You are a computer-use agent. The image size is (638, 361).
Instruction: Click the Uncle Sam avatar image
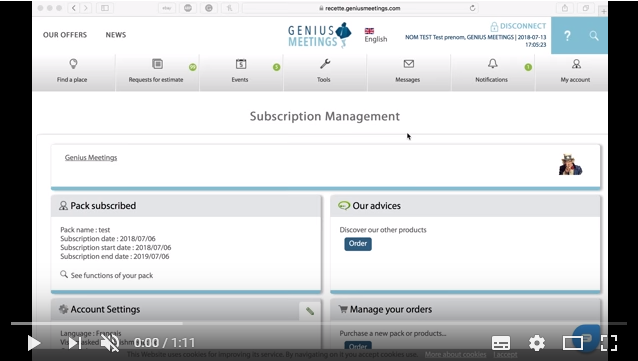[570, 164]
